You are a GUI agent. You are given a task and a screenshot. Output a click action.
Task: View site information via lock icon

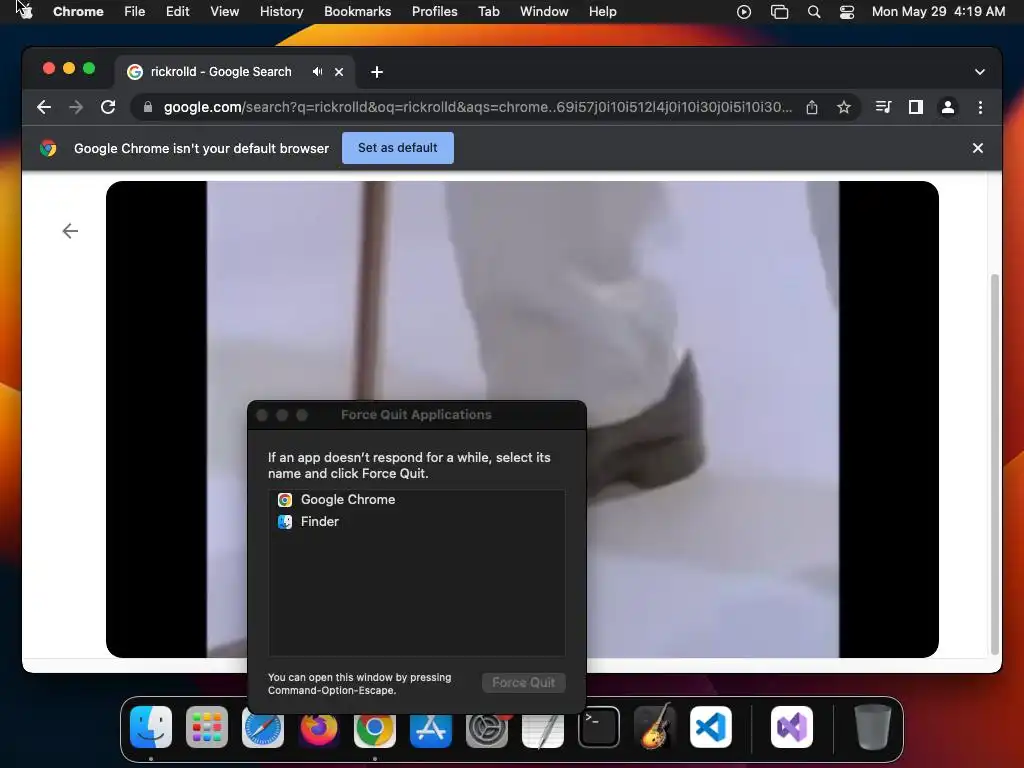pyautogui.click(x=148, y=107)
